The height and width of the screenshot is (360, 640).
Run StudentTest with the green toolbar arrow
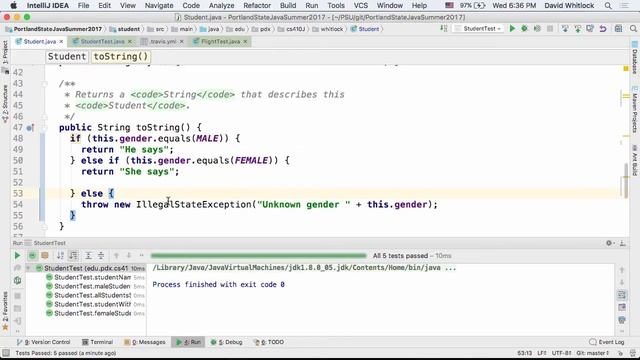(512, 29)
